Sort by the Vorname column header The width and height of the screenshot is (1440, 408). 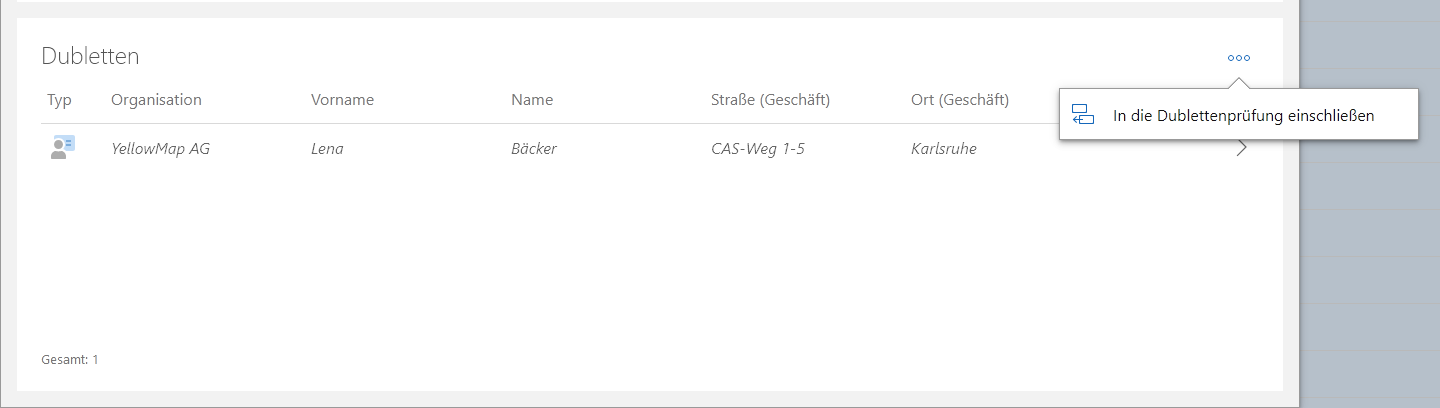[x=342, y=100]
